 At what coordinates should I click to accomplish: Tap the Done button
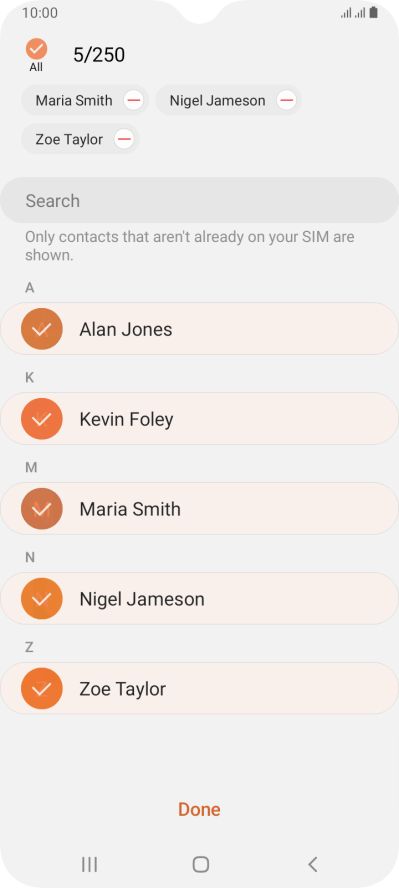199,810
